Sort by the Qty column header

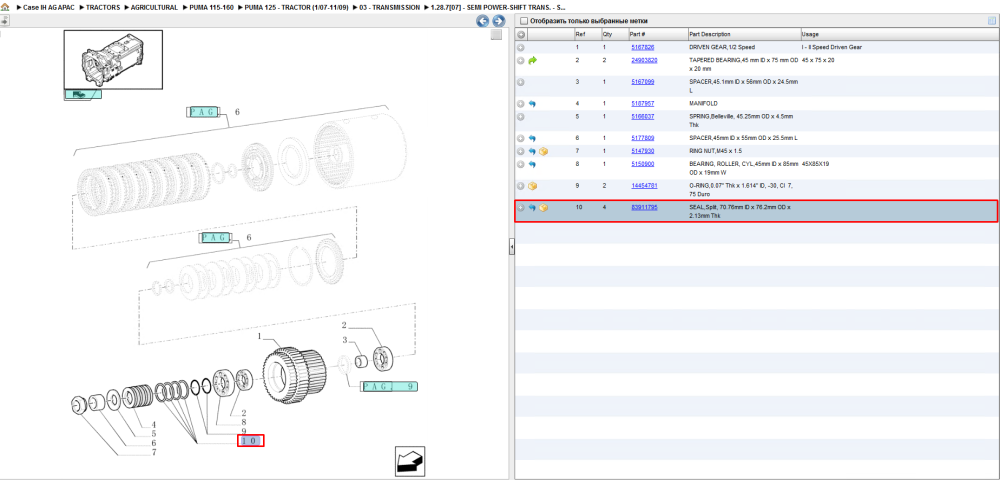[x=614, y=34]
